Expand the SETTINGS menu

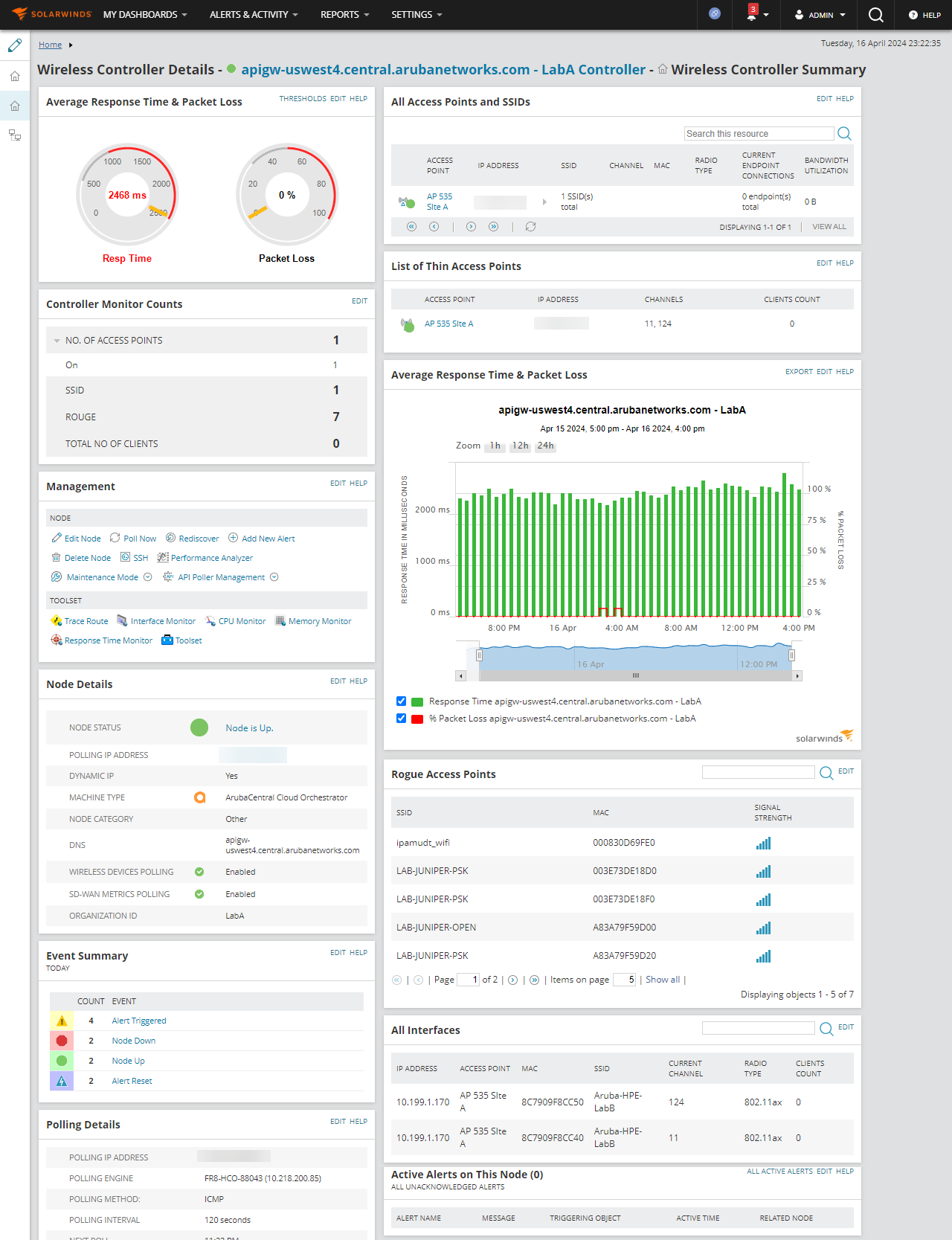pyautogui.click(x=416, y=15)
